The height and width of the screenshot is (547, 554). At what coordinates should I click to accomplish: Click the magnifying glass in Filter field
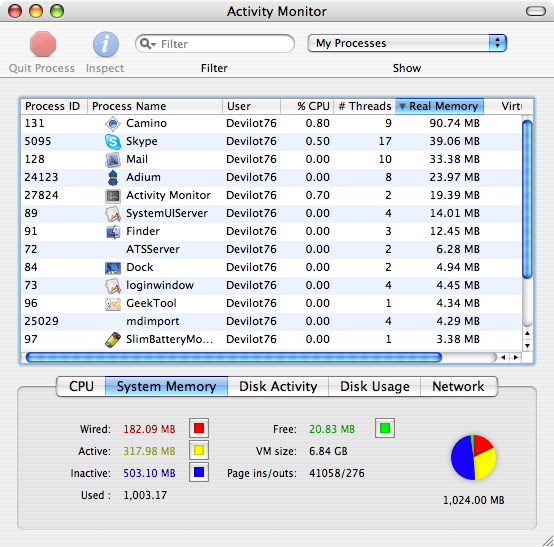(x=146, y=43)
